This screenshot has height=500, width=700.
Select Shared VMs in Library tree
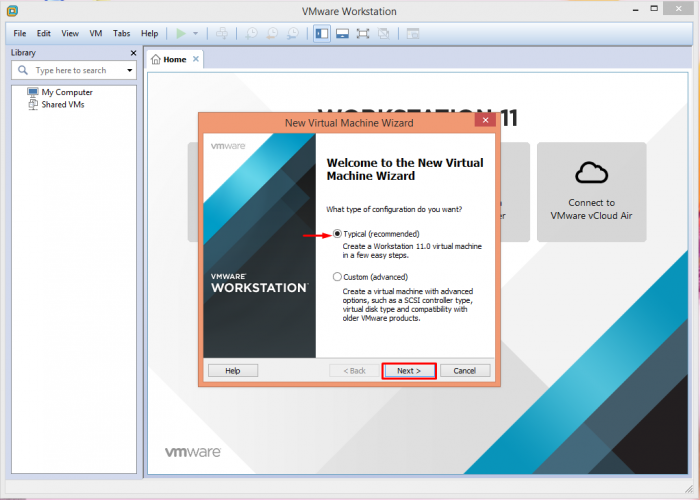click(x=57, y=104)
